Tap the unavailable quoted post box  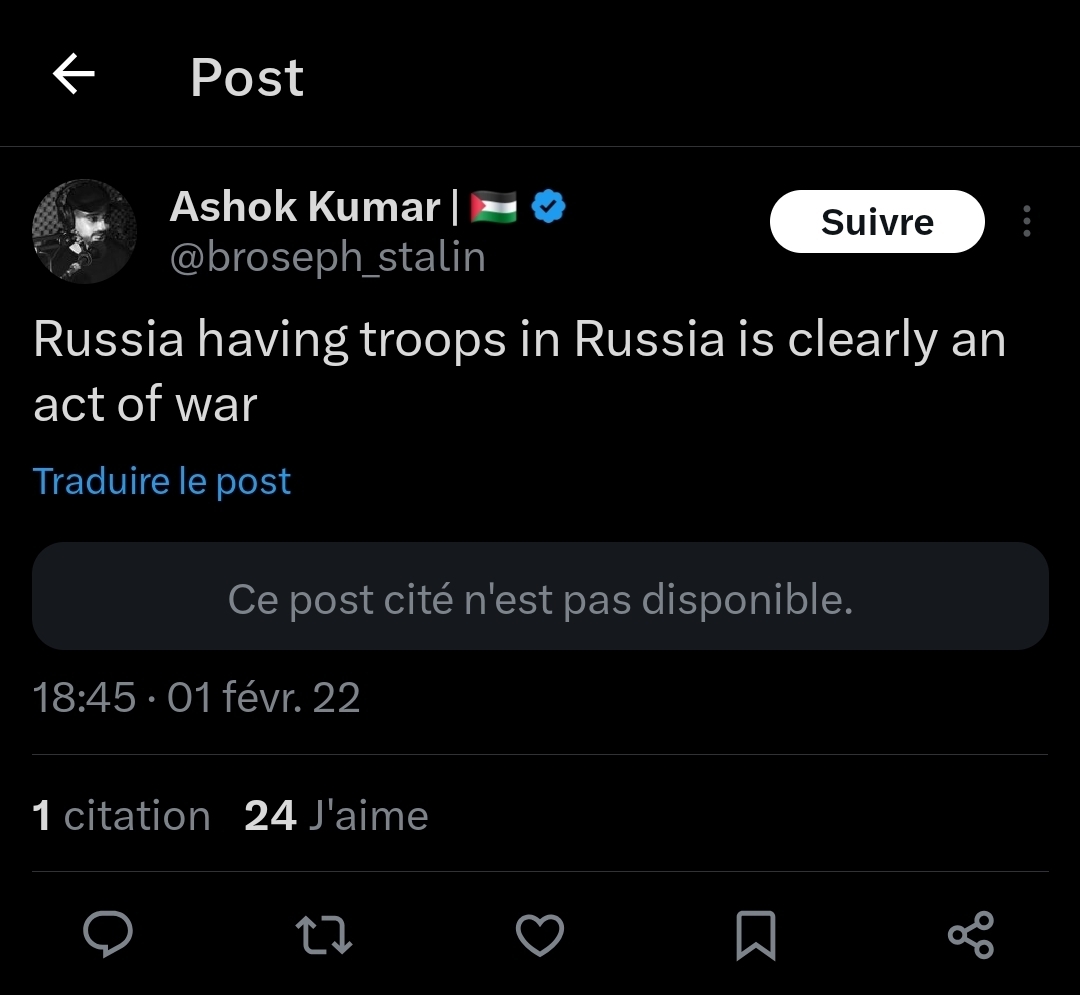point(540,597)
